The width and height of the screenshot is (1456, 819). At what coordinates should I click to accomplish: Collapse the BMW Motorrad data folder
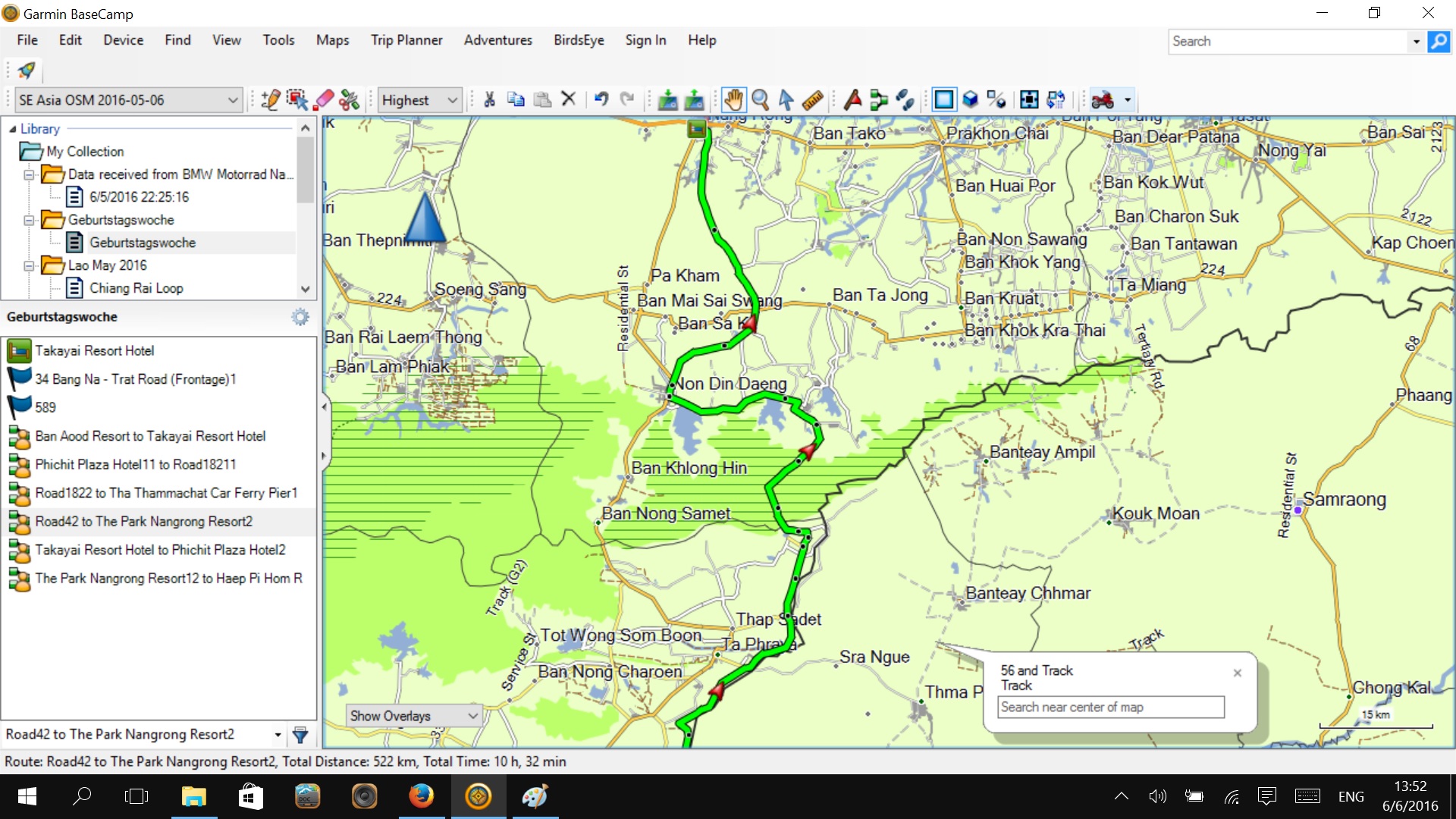29,174
